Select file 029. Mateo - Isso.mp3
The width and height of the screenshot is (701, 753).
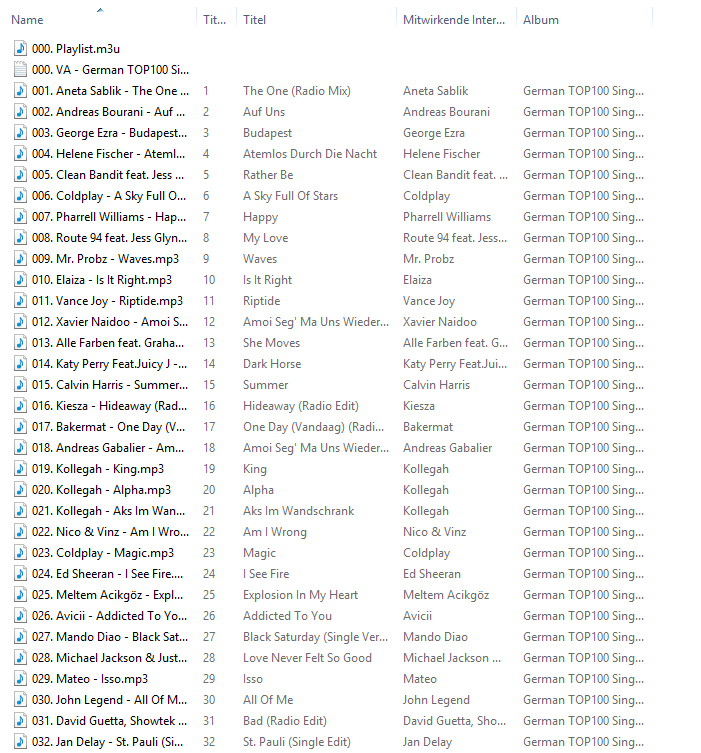click(x=90, y=679)
